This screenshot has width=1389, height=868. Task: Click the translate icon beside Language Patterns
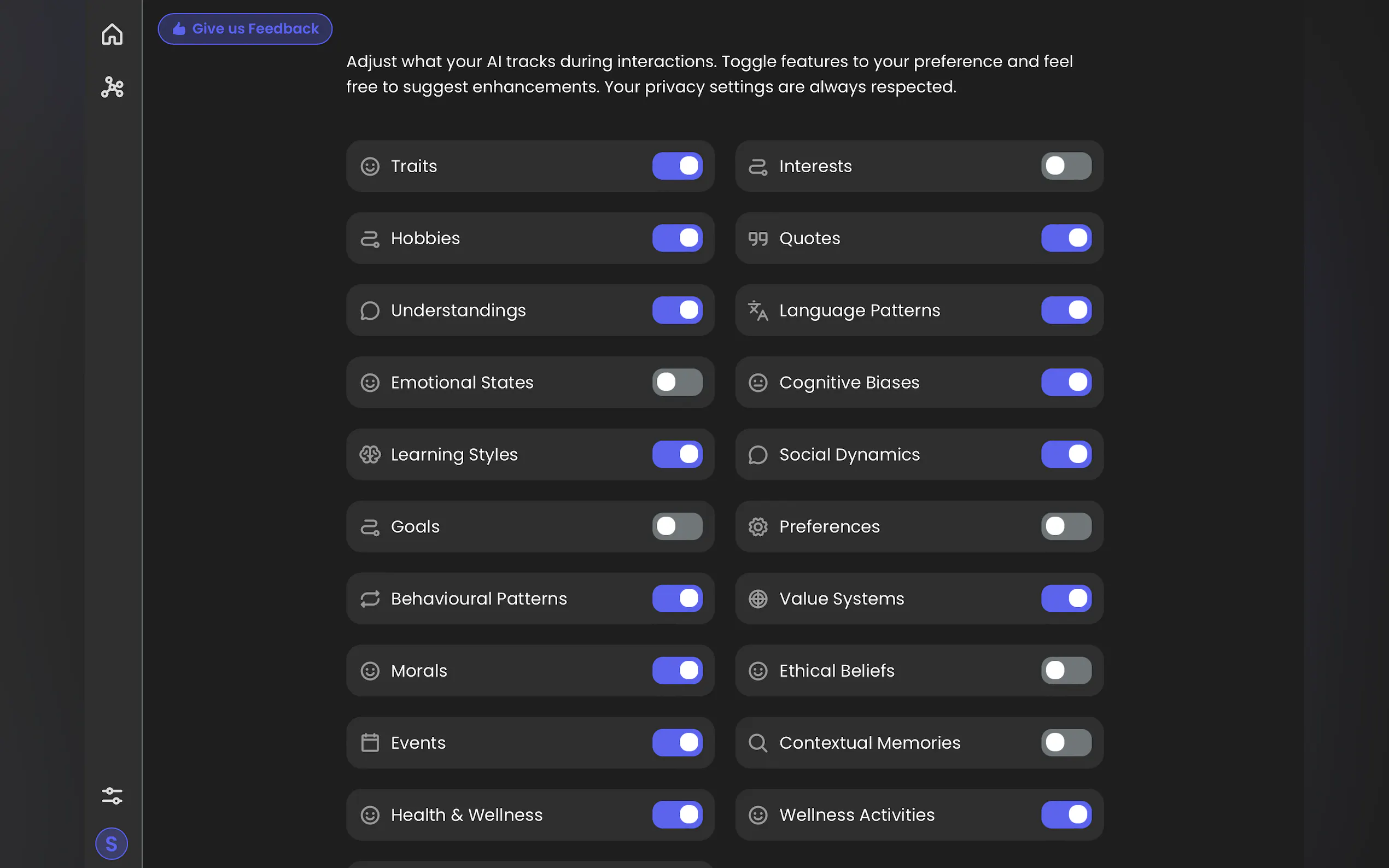[758, 310]
